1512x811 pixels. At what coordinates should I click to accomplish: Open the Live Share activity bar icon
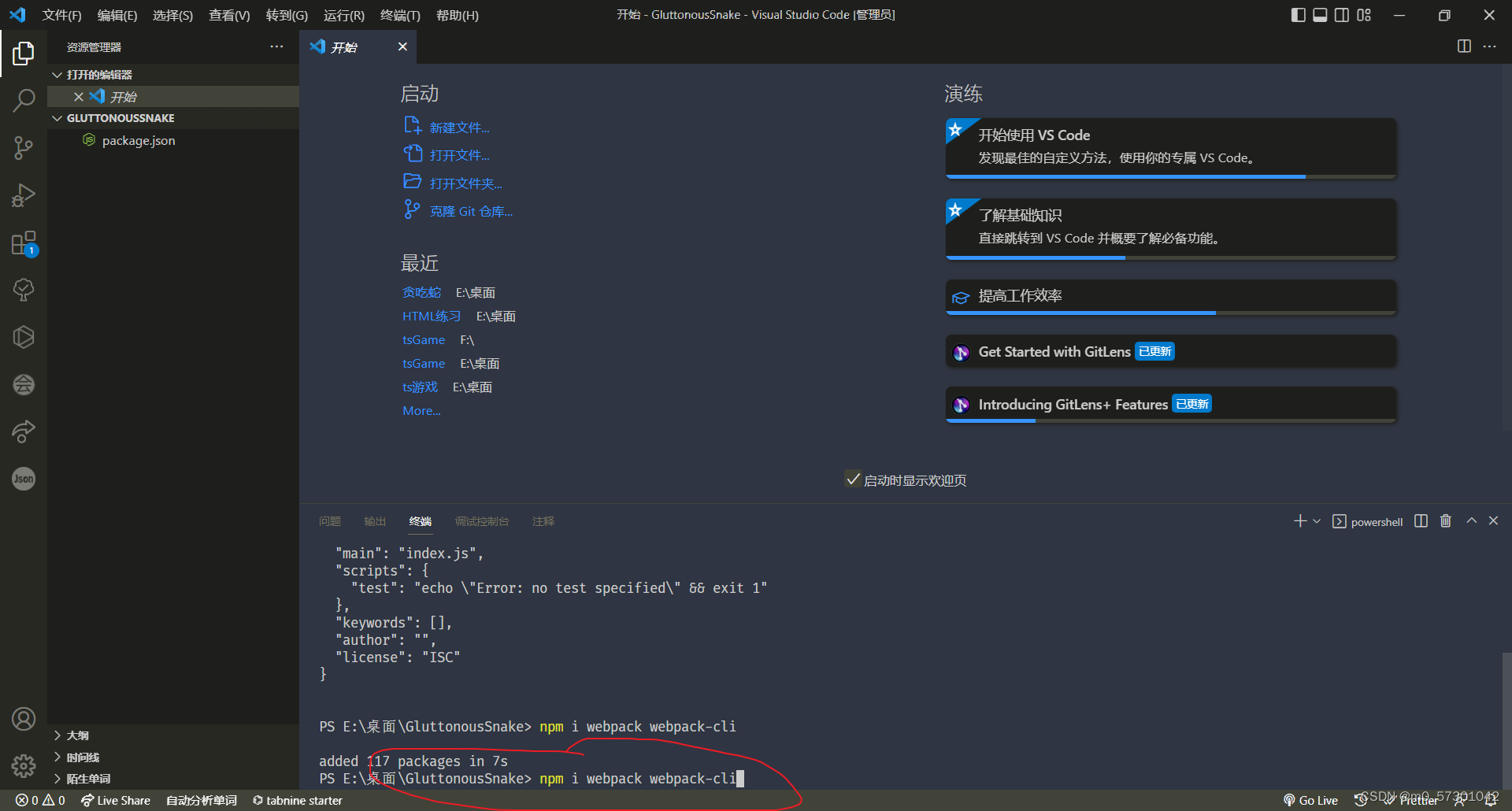(x=24, y=431)
